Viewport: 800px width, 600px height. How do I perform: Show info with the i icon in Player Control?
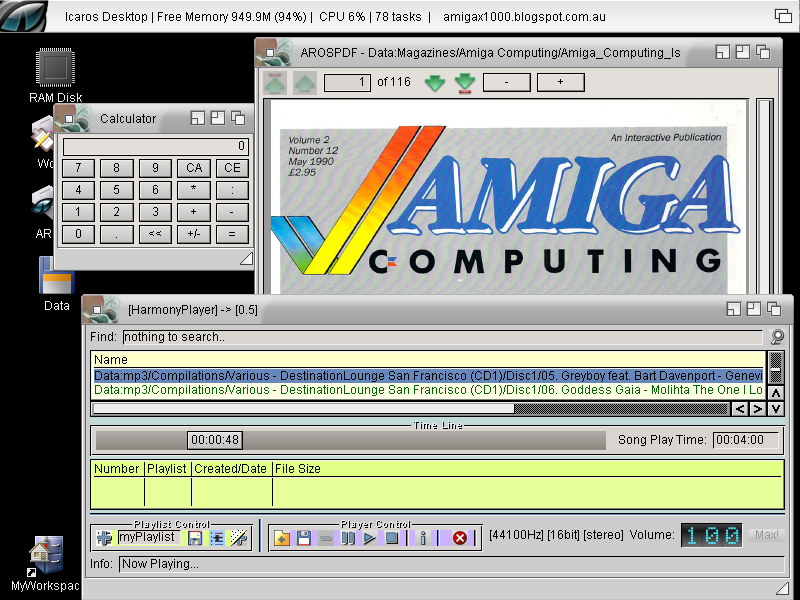point(422,538)
